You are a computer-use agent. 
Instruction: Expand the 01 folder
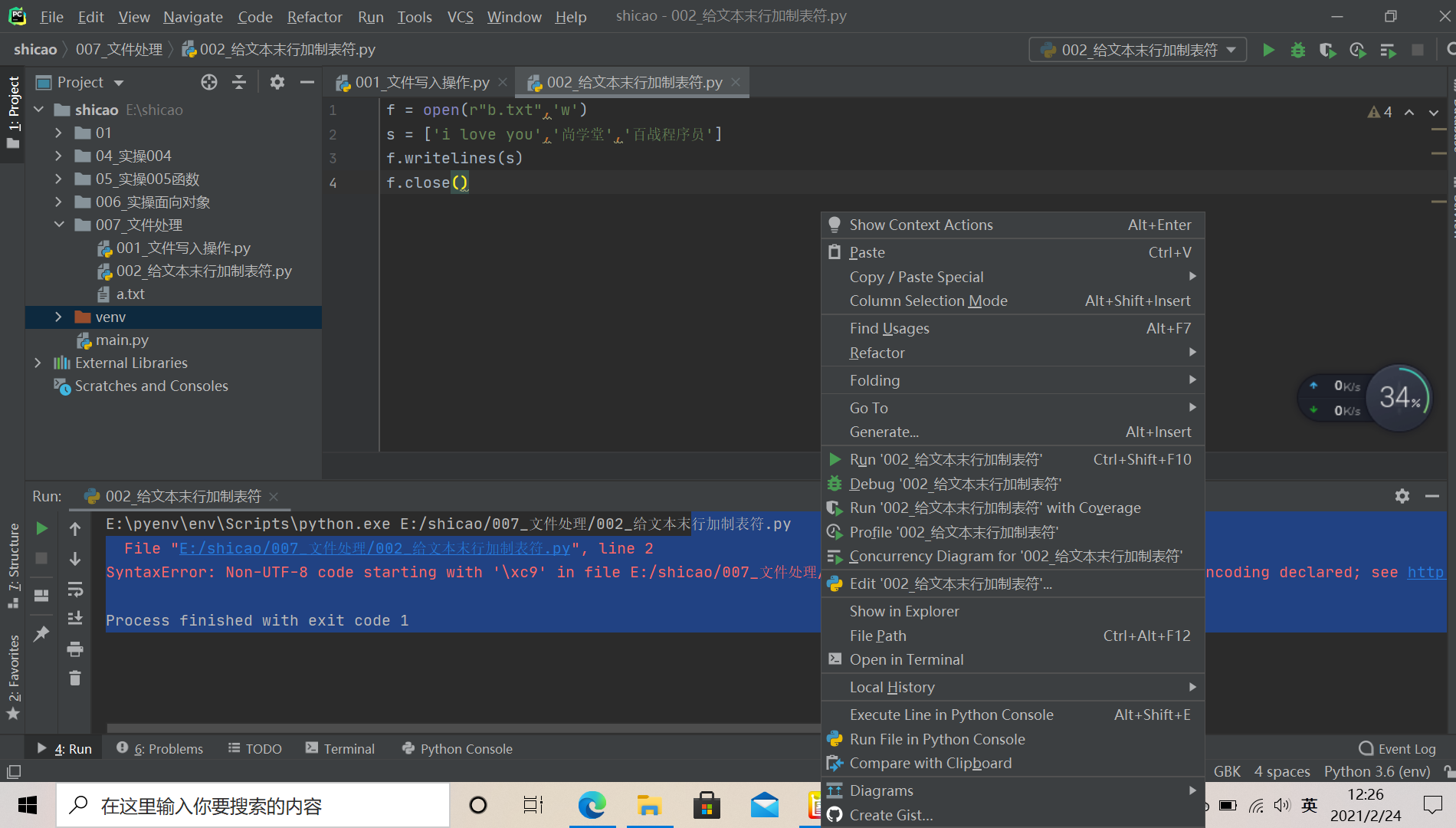pos(58,133)
